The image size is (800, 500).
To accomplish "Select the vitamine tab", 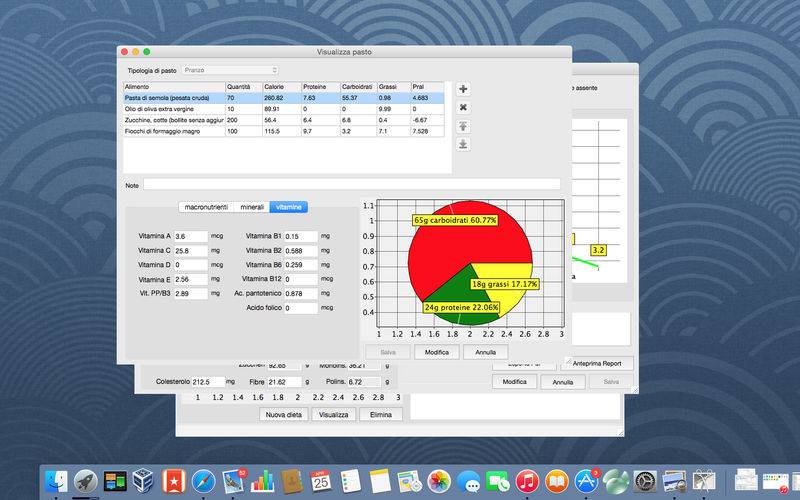I will [289, 206].
